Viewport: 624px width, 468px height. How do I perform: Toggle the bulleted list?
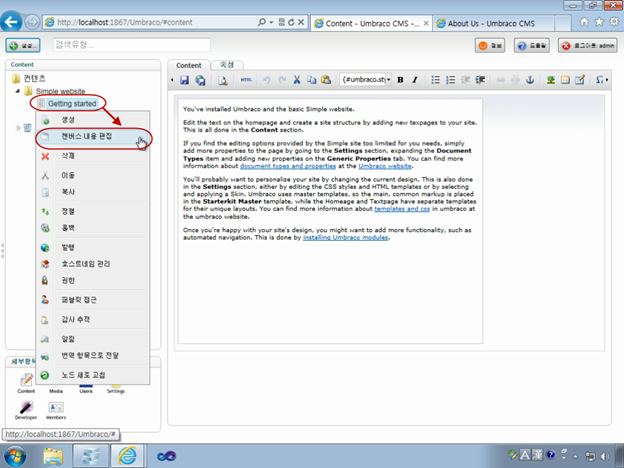(436, 80)
